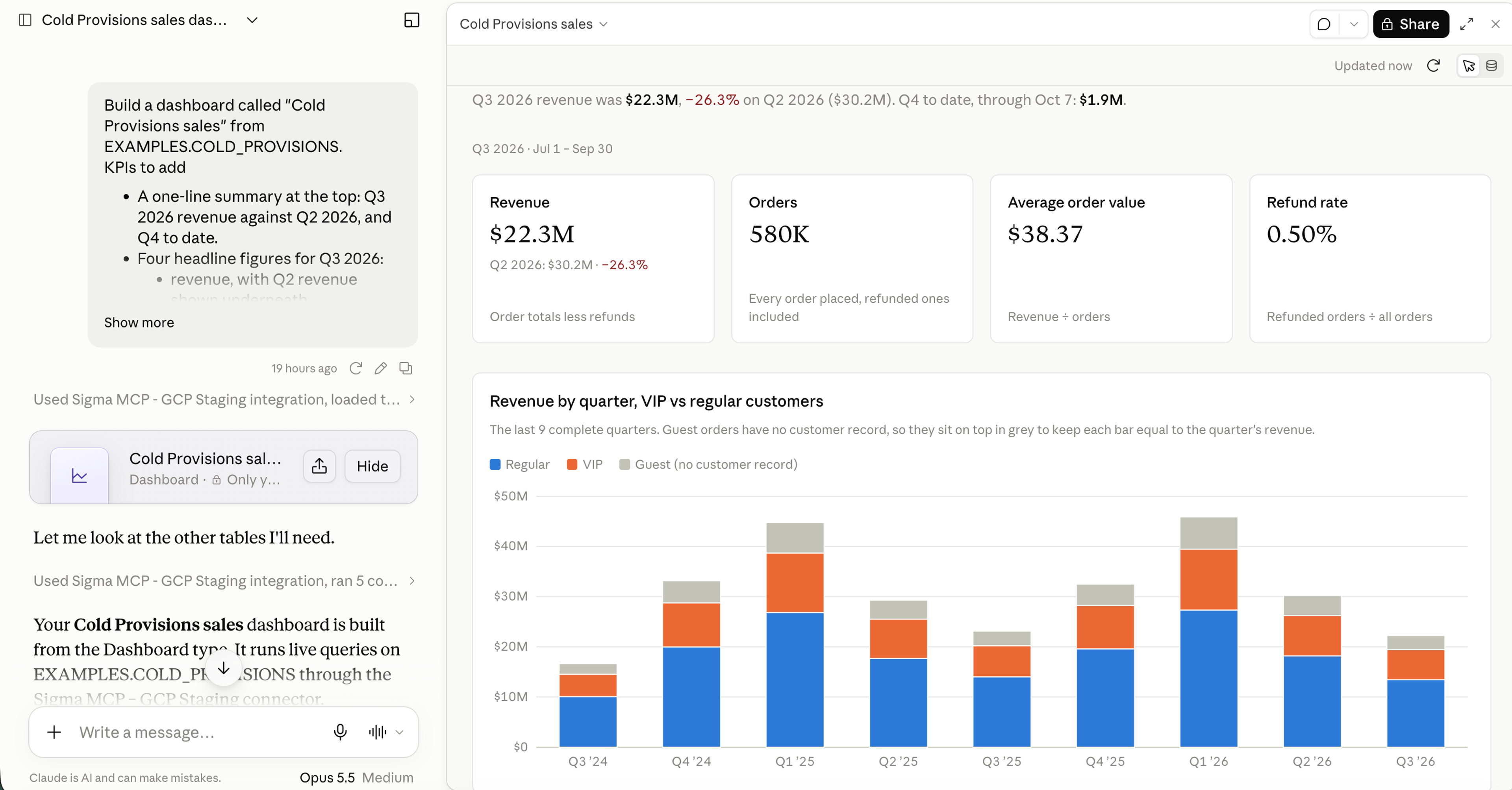The height and width of the screenshot is (790, 1512).
Task: Close the dashboard panel
Action: pyautogui.click(x=1495, y=24)
